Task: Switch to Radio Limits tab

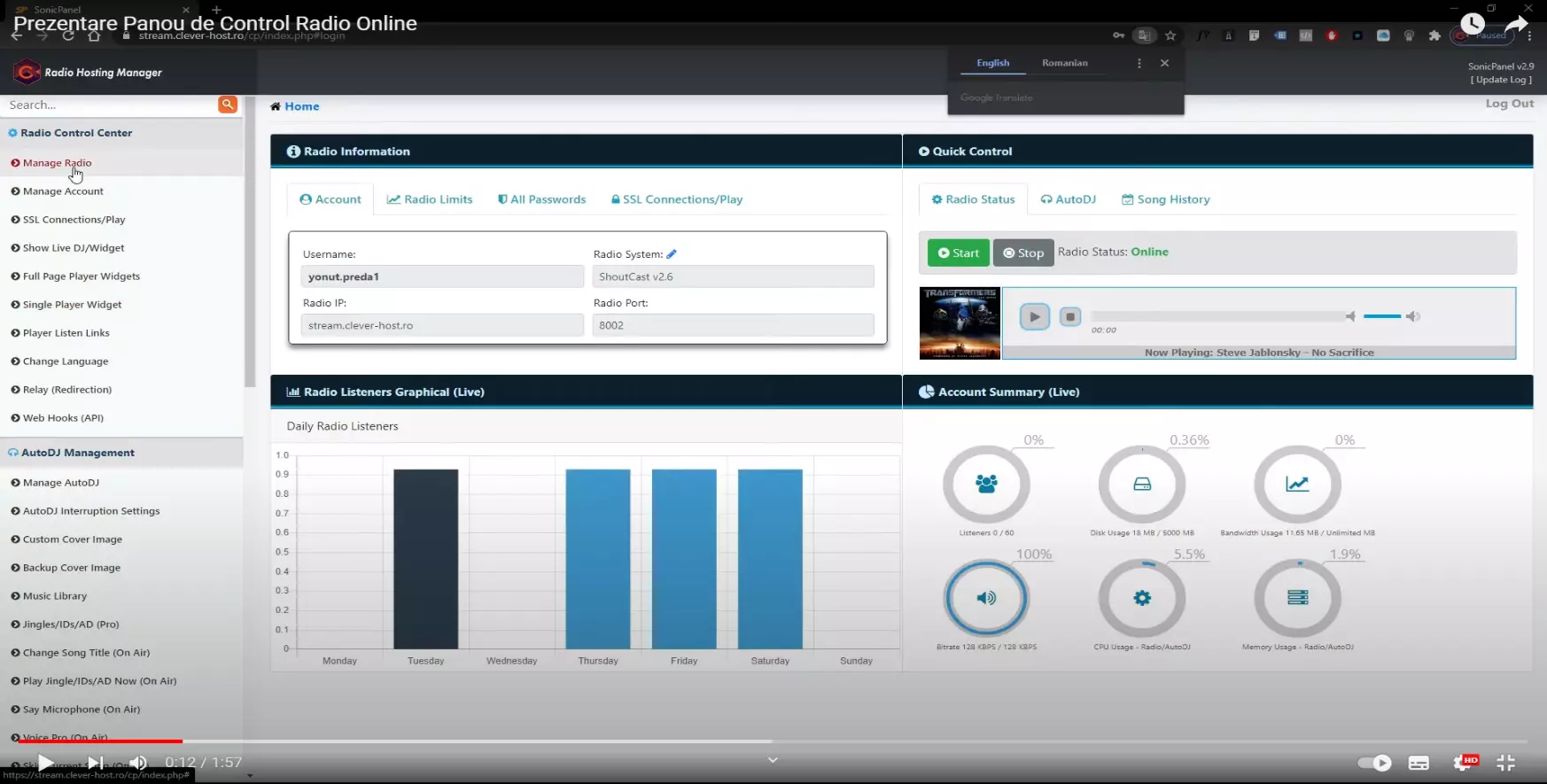Action: [430, 199]
